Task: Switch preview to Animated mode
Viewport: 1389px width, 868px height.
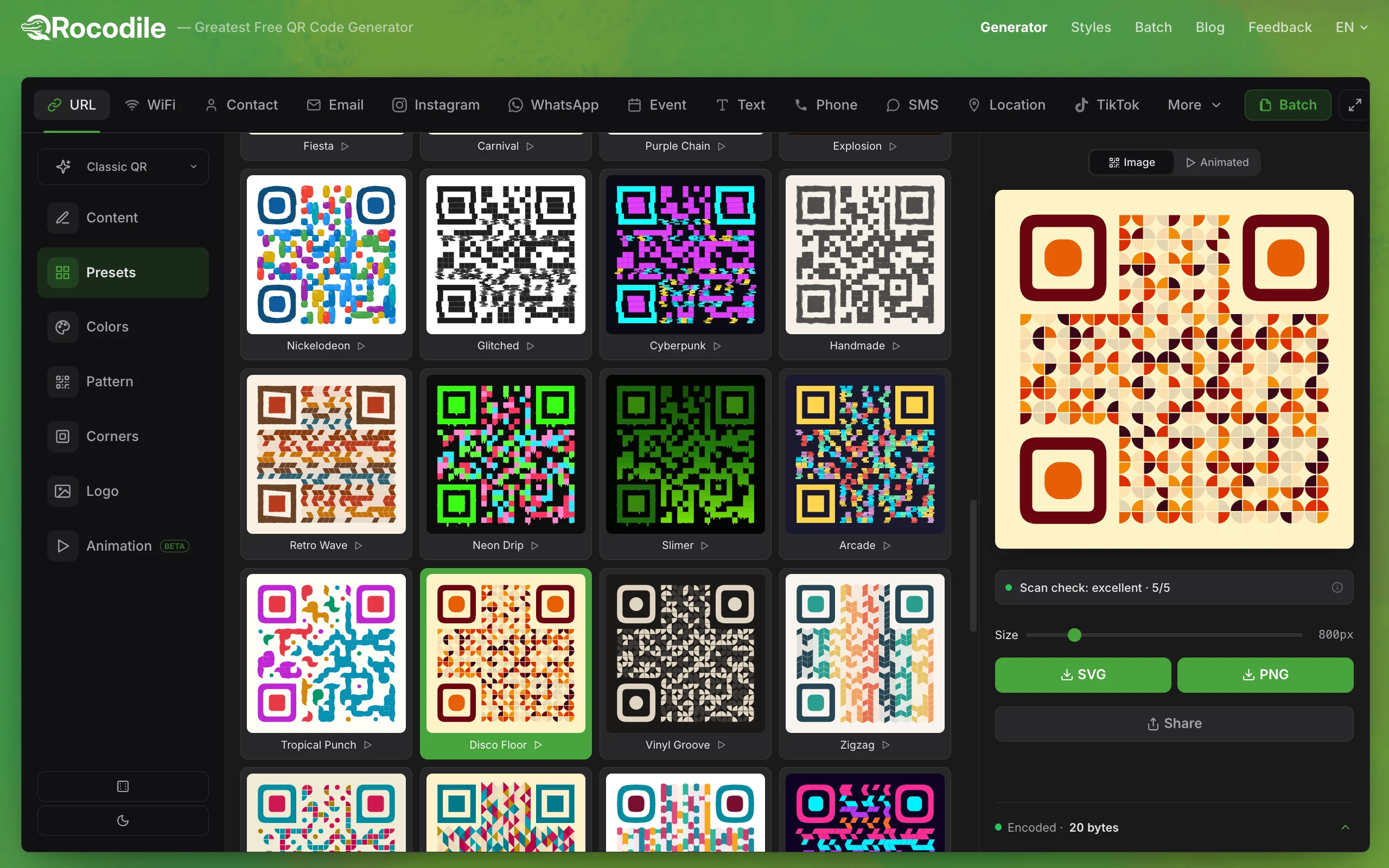Action: [1217, 162]
